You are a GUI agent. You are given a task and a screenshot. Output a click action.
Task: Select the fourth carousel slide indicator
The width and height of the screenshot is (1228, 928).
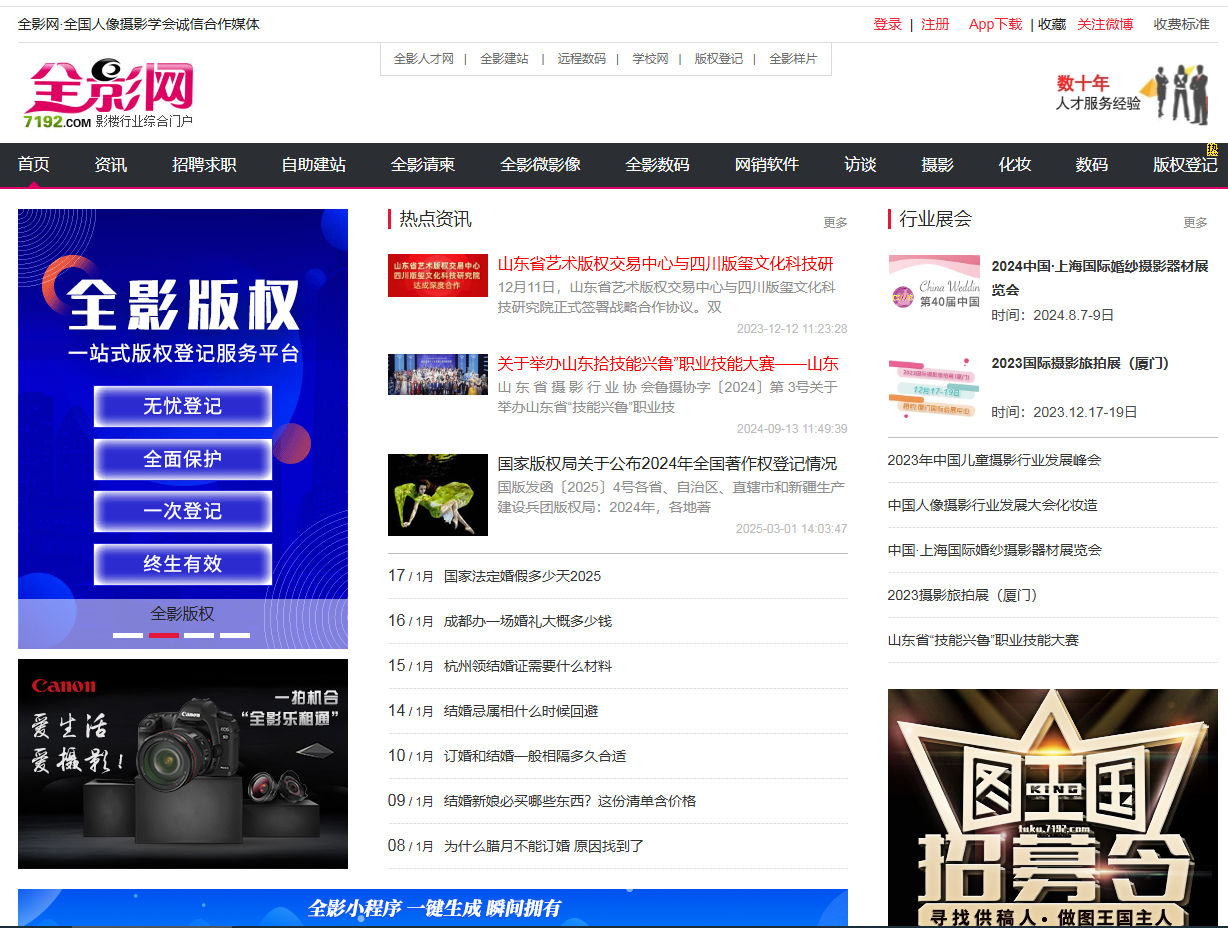coord(235,635)
